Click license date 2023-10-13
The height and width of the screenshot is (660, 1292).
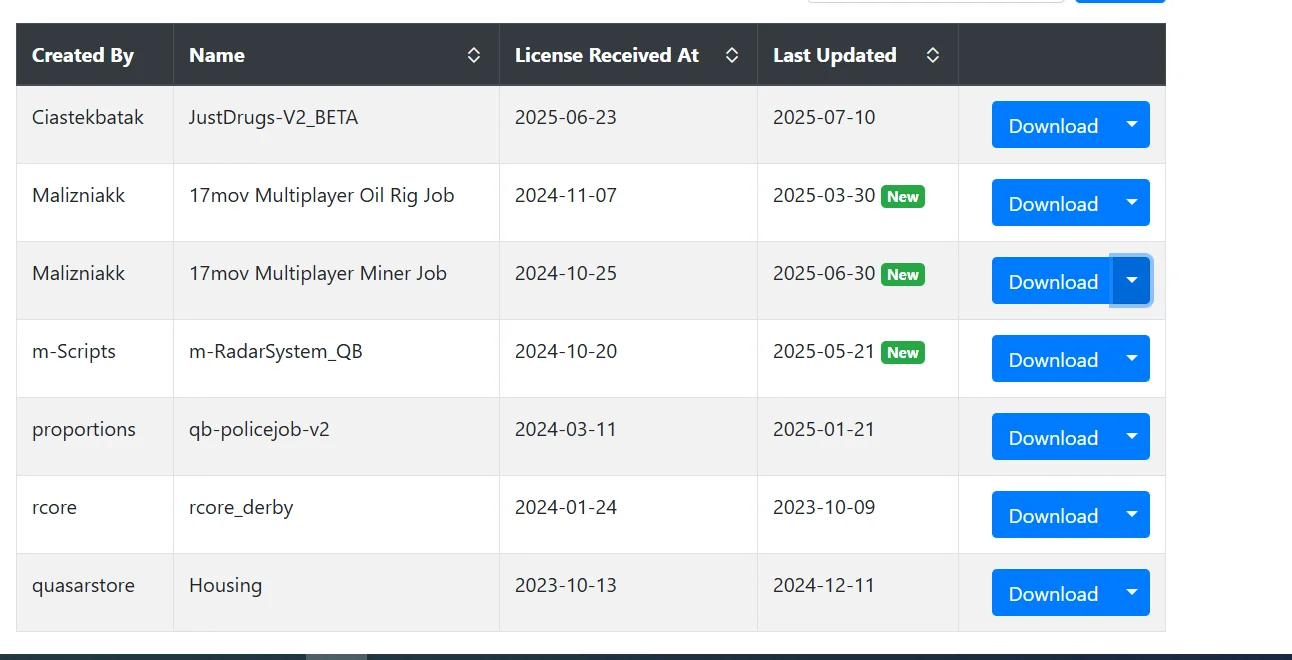point(566,585)
